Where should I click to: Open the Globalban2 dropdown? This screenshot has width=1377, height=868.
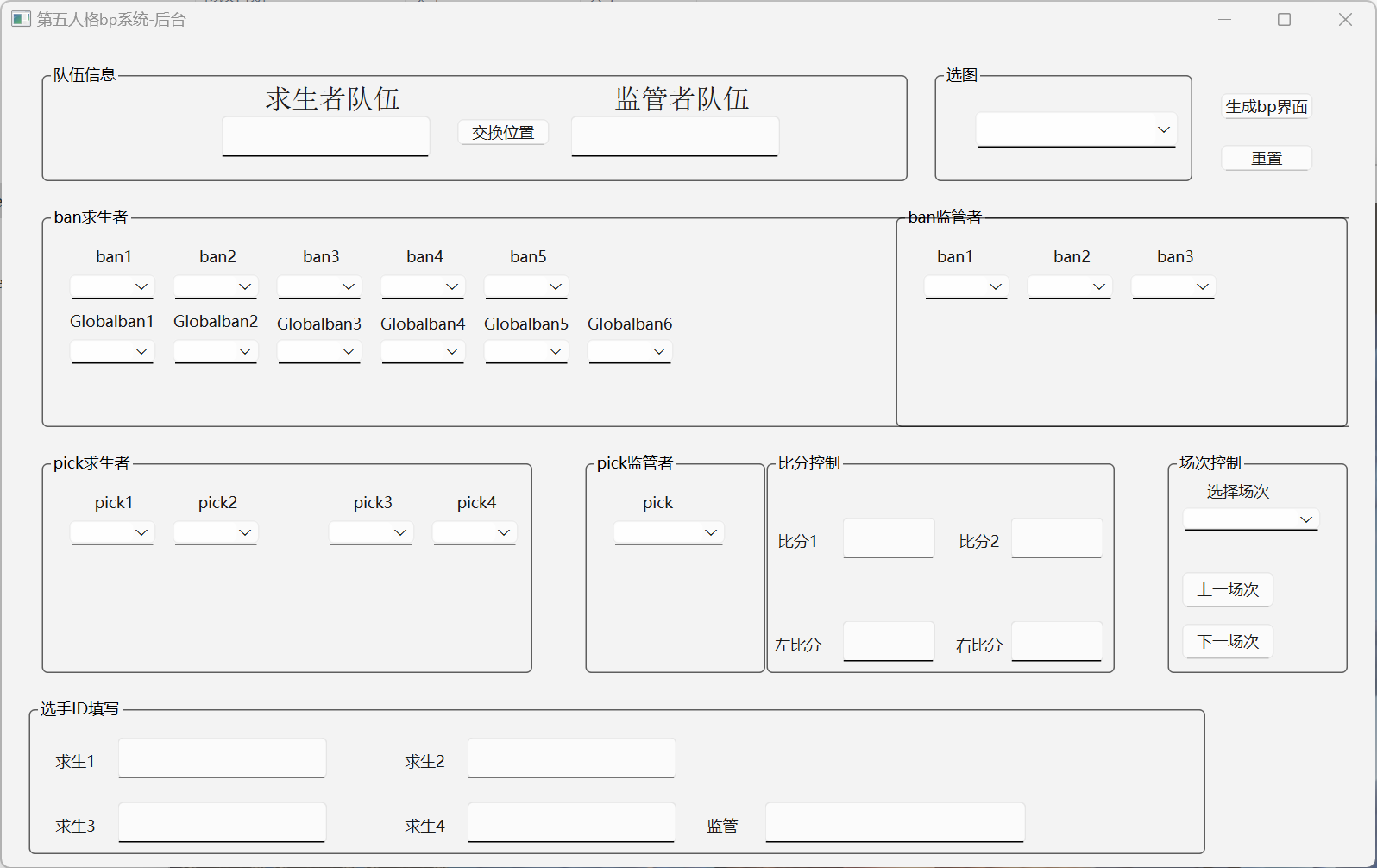[x=216, y=351]
